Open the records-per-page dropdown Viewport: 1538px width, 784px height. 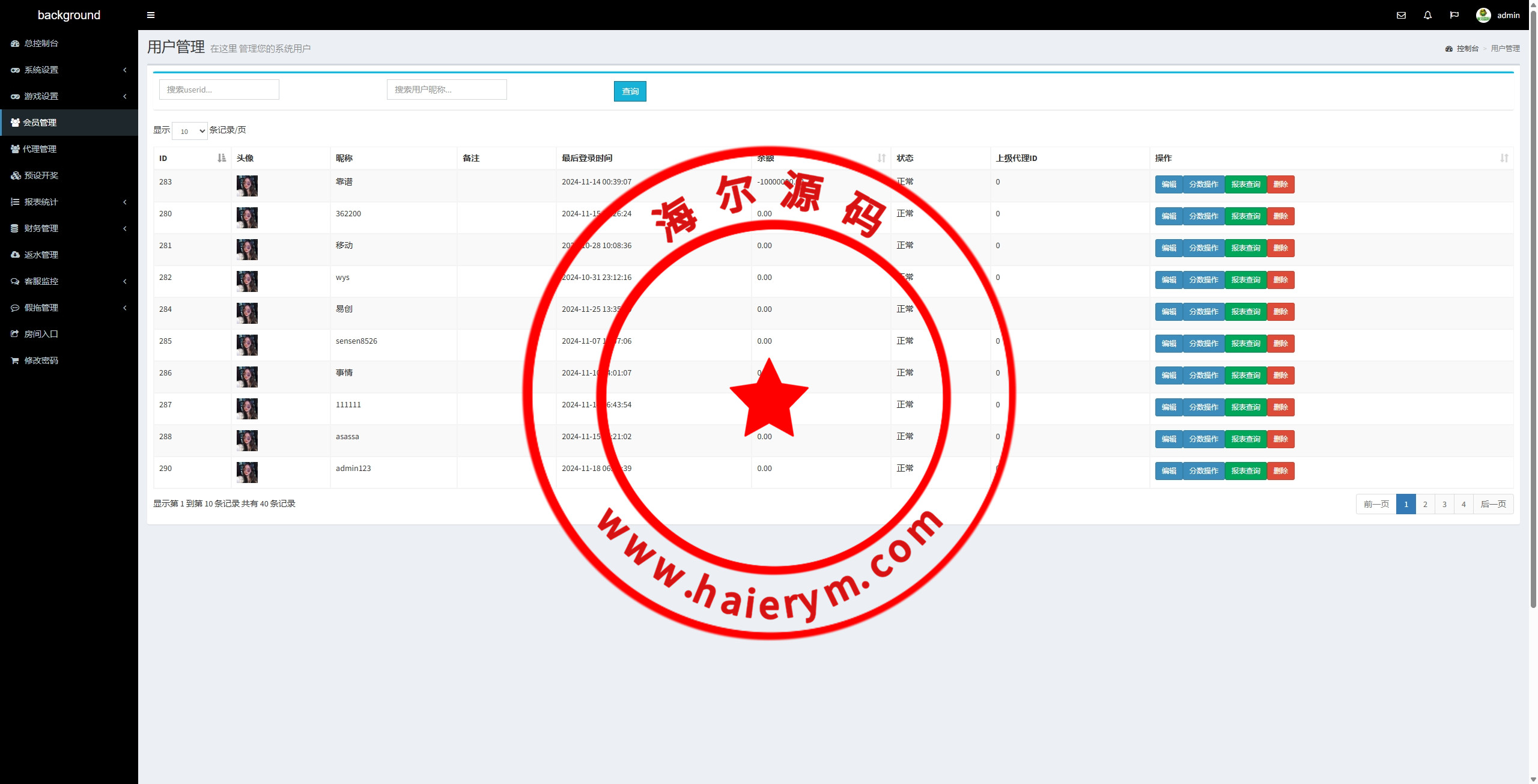pos(190,131)
